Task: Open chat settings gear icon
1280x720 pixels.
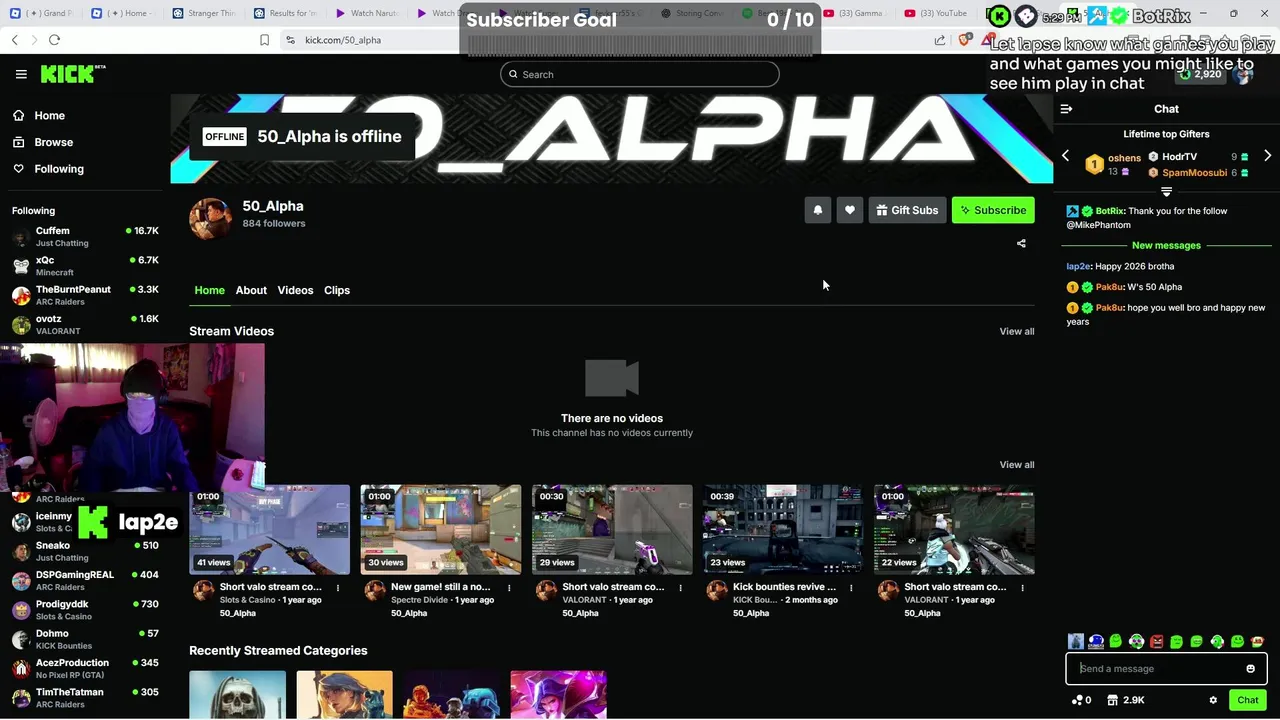Action: click(1213, 700)
